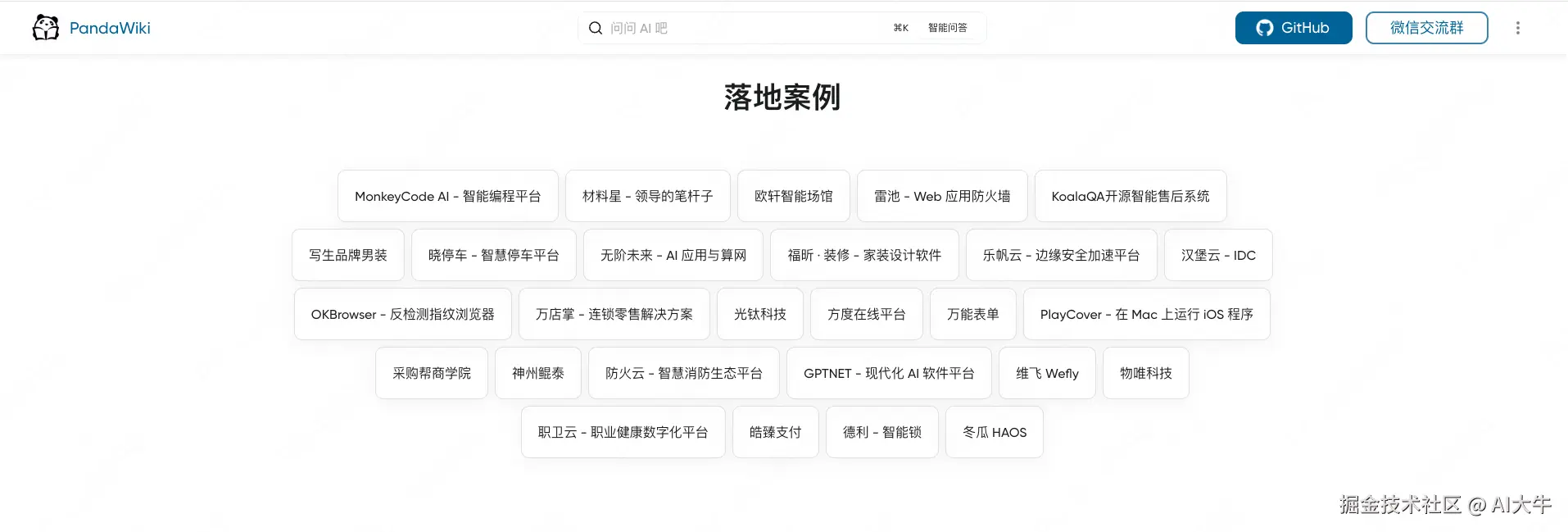This screenshot has width=1568, height=532.
Task: View the 皓臻支付 card
Action: click(776, 432)
